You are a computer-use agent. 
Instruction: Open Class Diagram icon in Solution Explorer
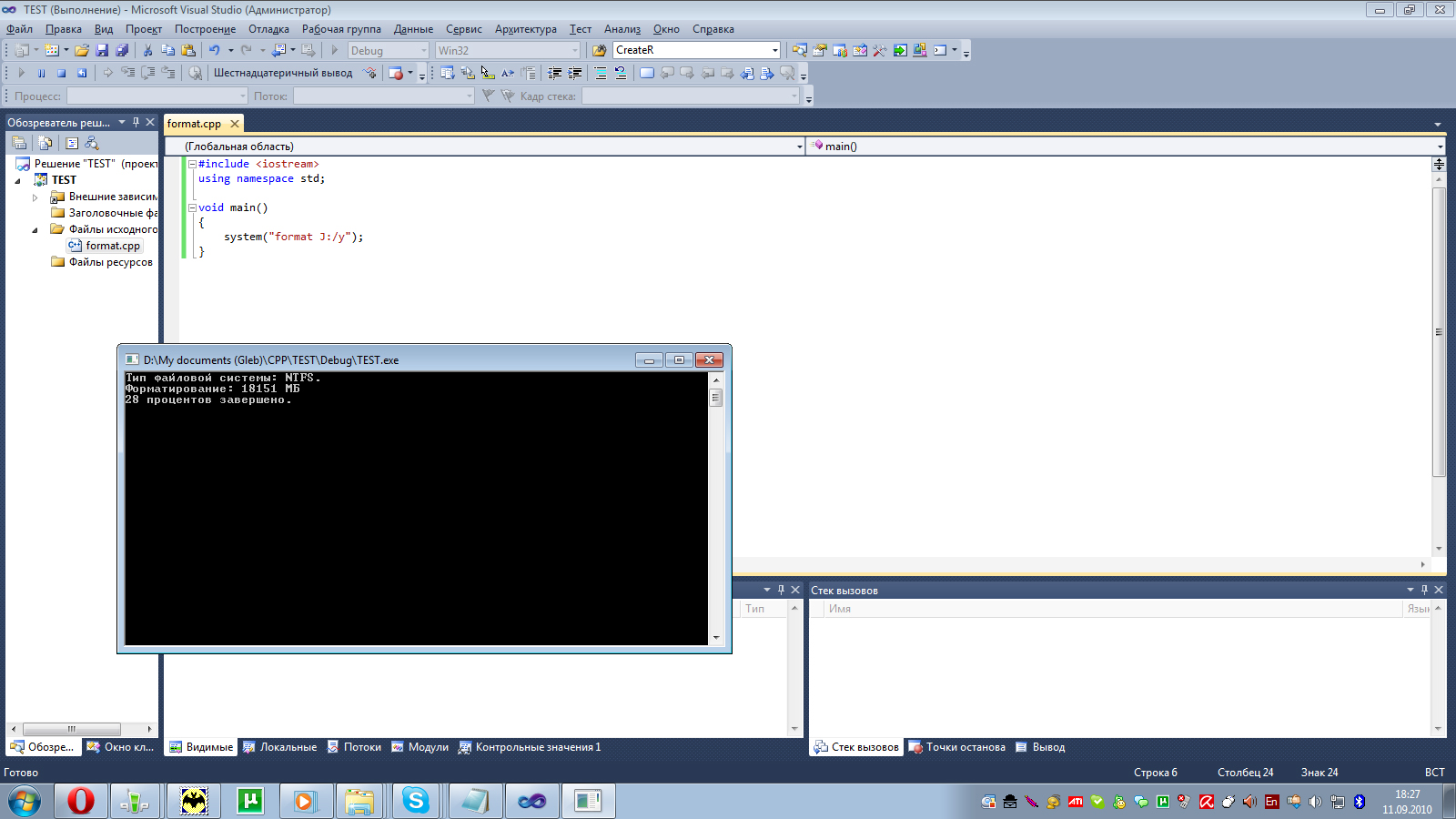click(x=92, y=143)
